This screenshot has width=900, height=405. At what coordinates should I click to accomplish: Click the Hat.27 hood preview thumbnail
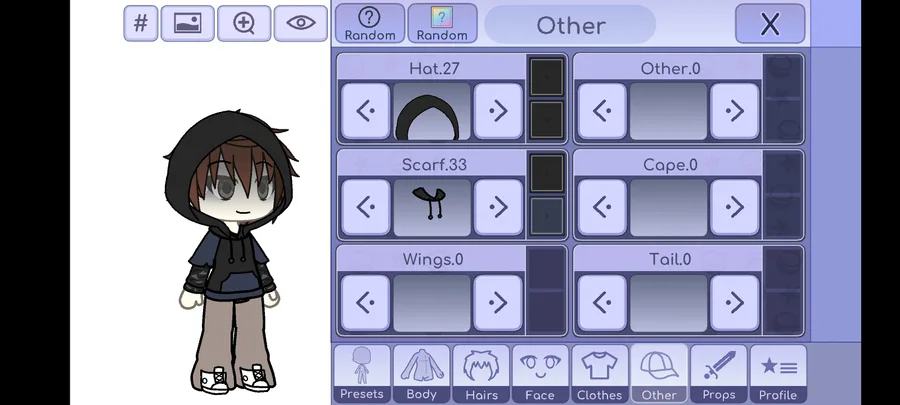pos(432,111)
